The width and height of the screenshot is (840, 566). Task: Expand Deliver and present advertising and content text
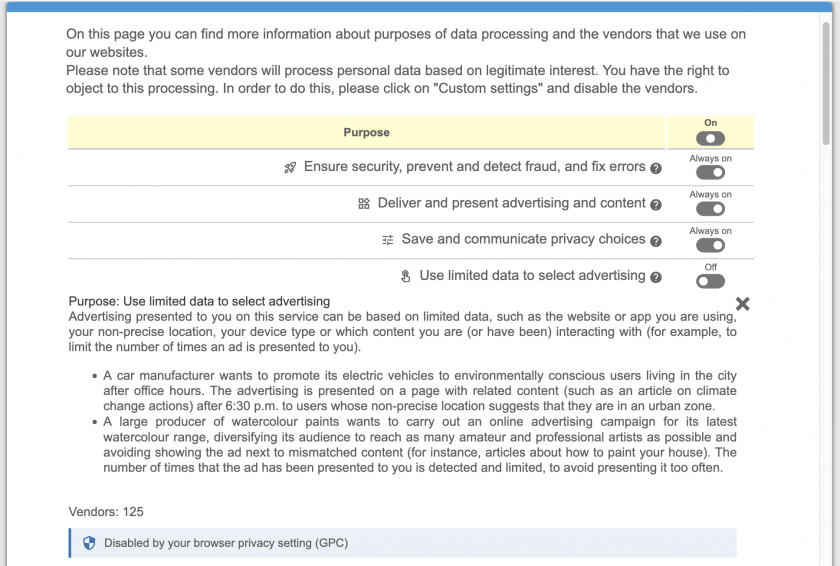click(x=511, y=203)
